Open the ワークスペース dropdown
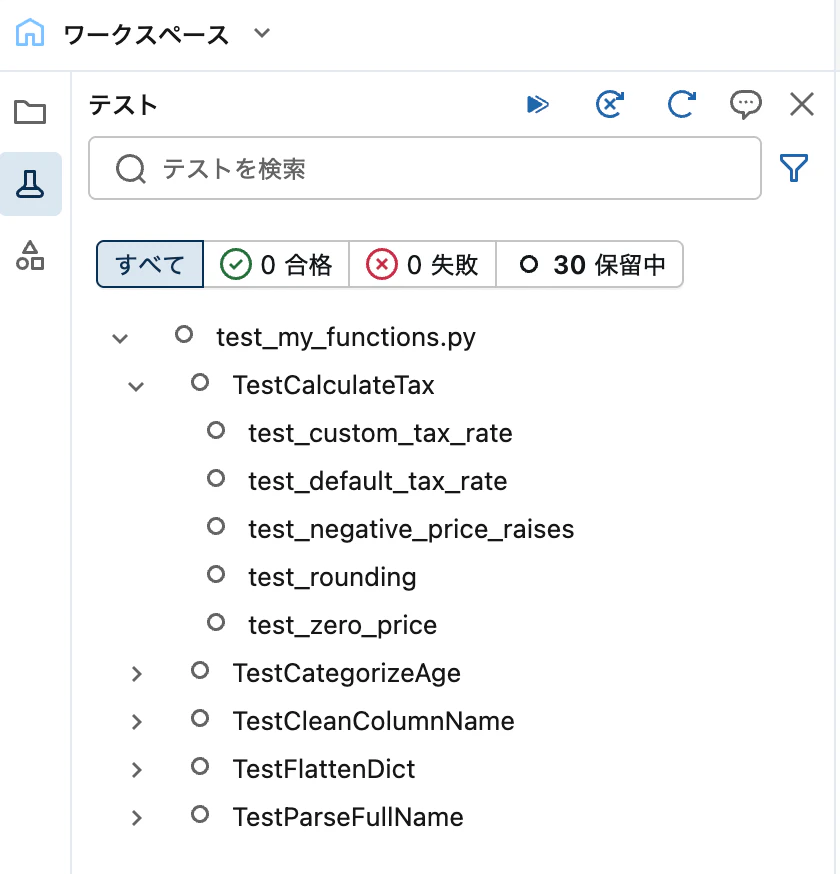 (x=261, y=33)
